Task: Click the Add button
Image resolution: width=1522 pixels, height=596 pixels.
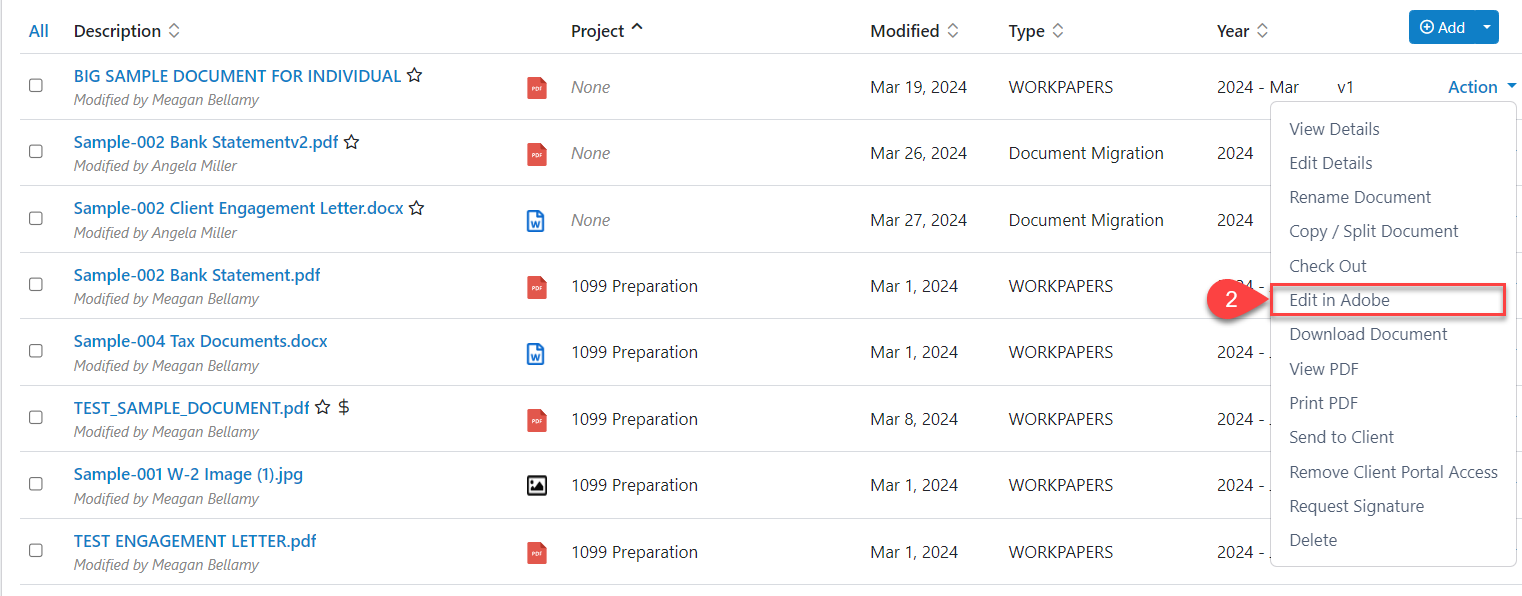Action: [x=1442, y=27]
